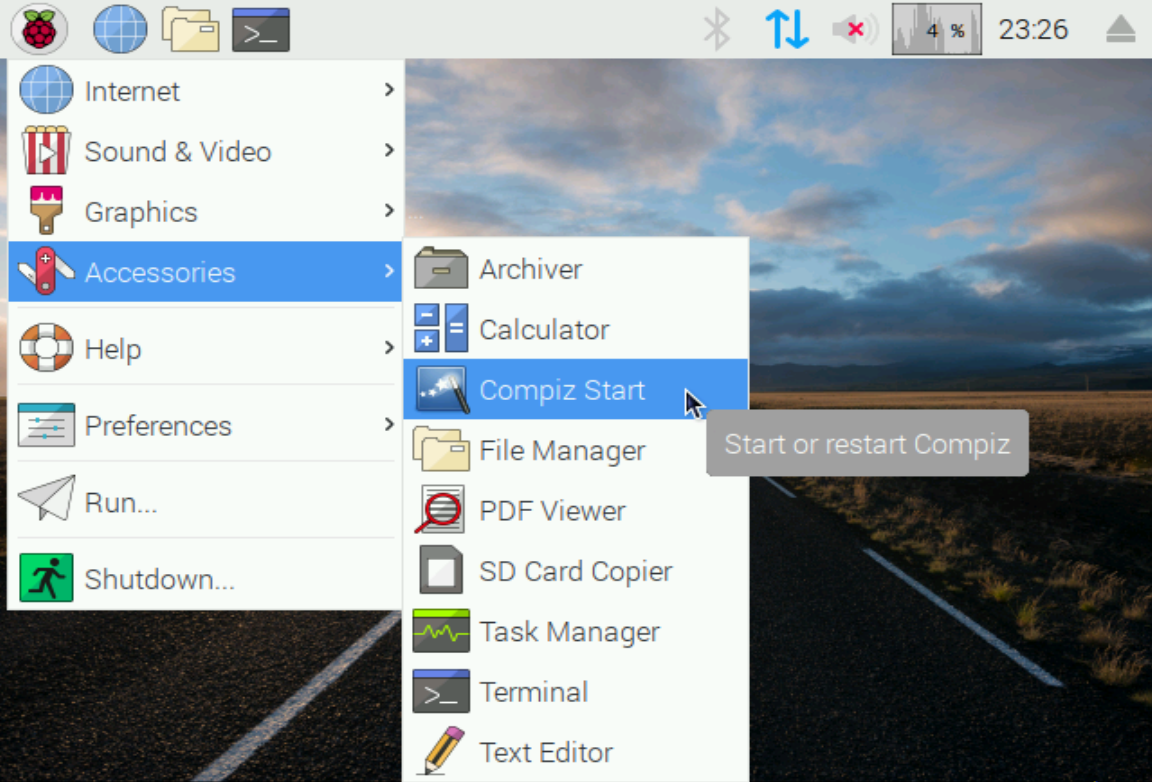Select the Accessories menu category
The width and height of the screenshot is (1152, 782).
(x=205, y=271)
